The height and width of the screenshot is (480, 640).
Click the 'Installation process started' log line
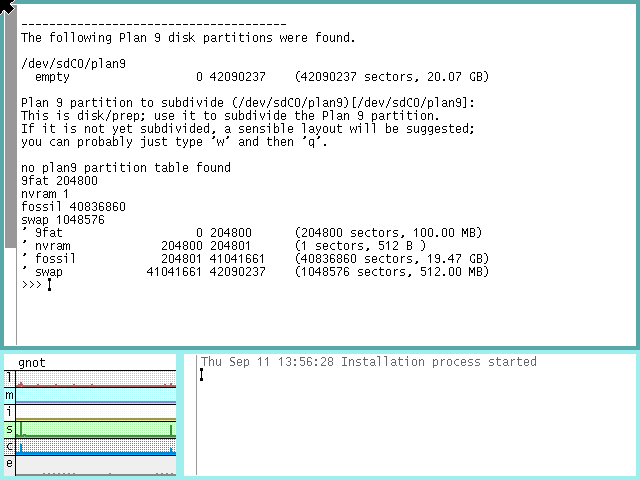coord(368,362)
